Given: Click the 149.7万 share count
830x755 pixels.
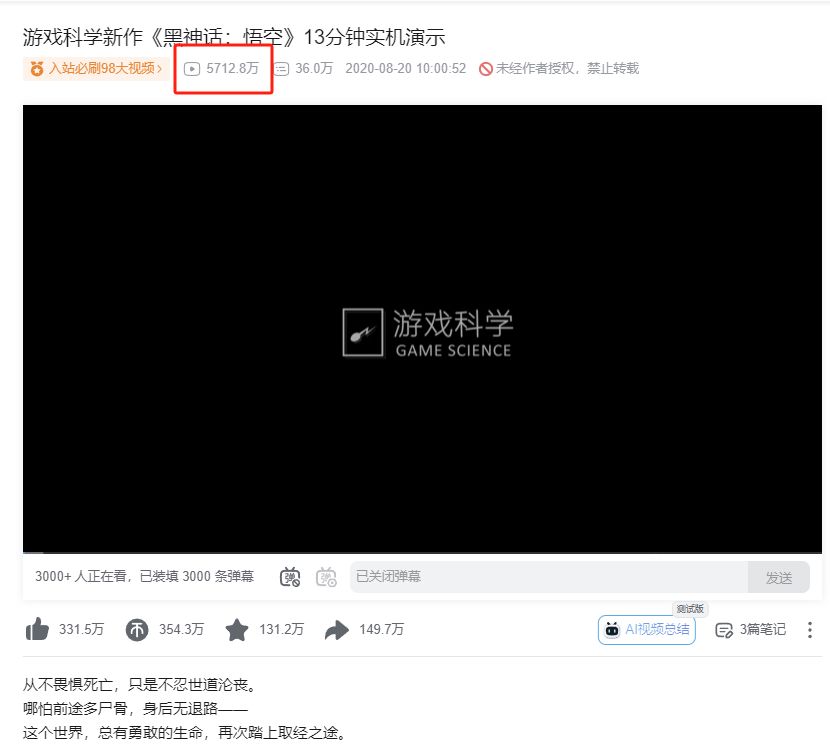Looking at the screenshot, I should click(x=381, y=629).
